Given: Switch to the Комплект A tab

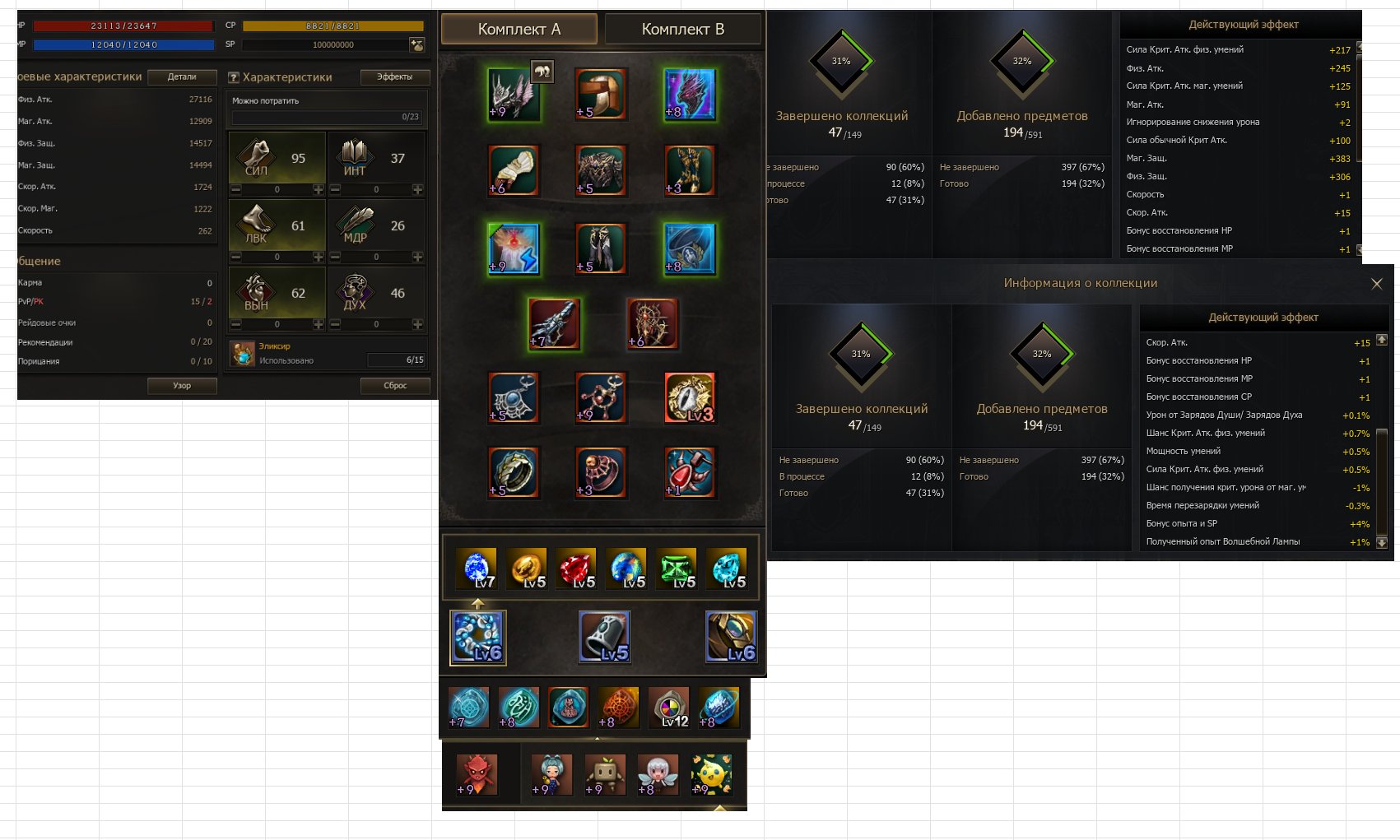Looking at the screenshot, I should 519,30.
